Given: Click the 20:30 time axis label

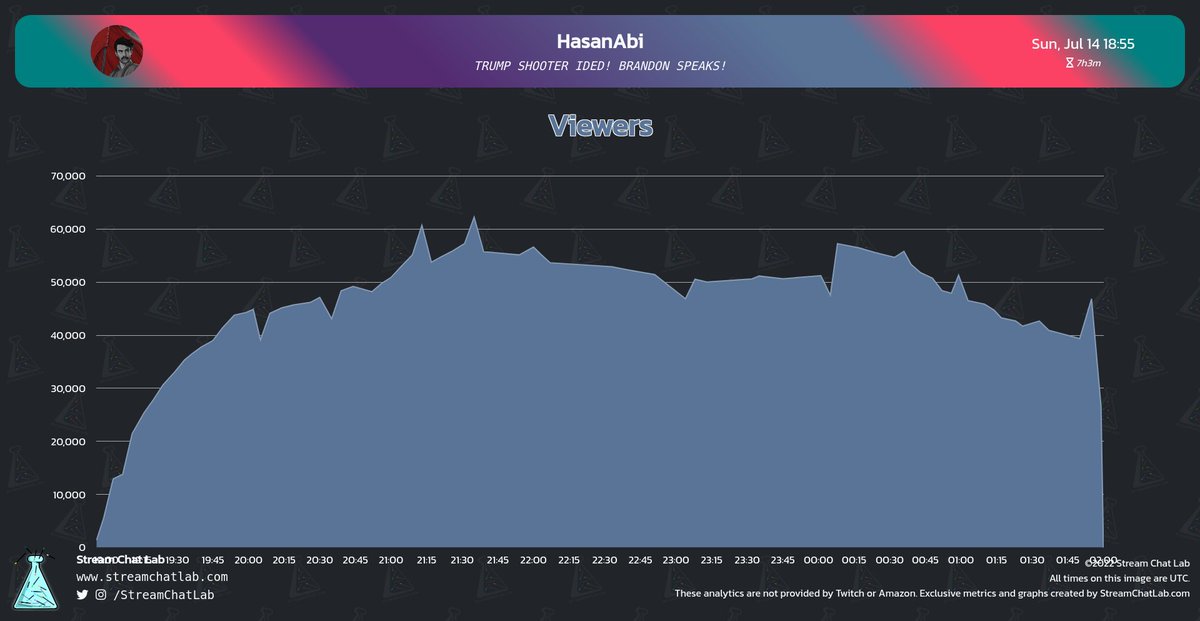Looking at the screenshot, I should click(x=319, y=560).
